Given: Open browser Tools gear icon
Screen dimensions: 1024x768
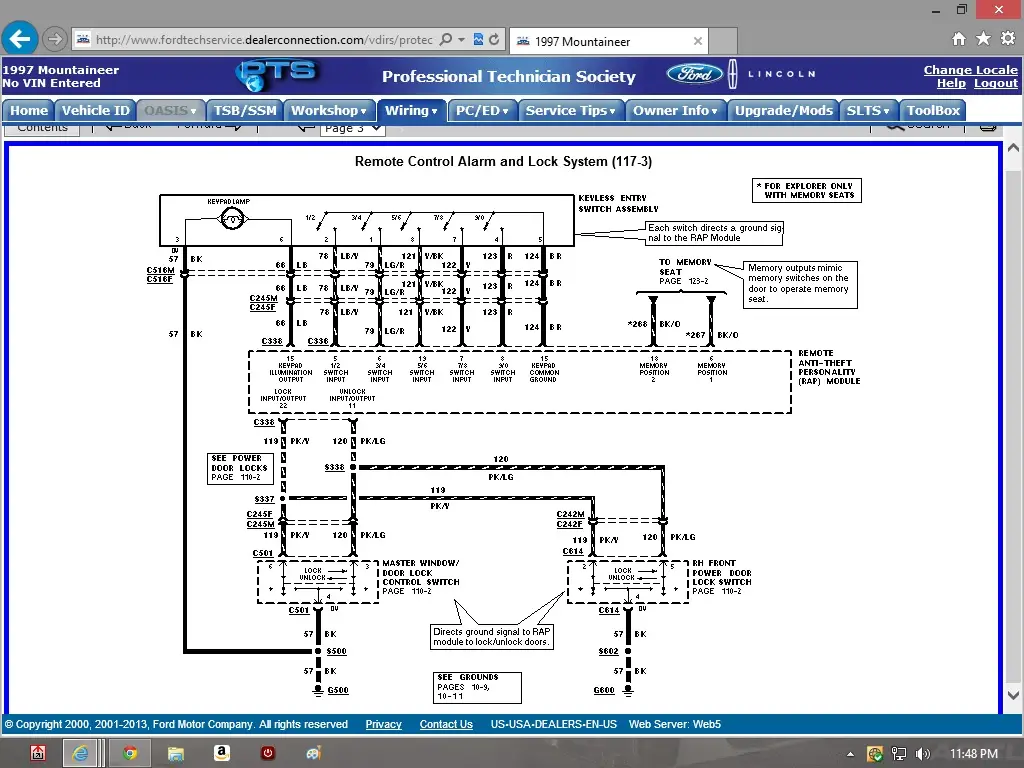Looking at the screenshot, I should tap(1008, 39).
